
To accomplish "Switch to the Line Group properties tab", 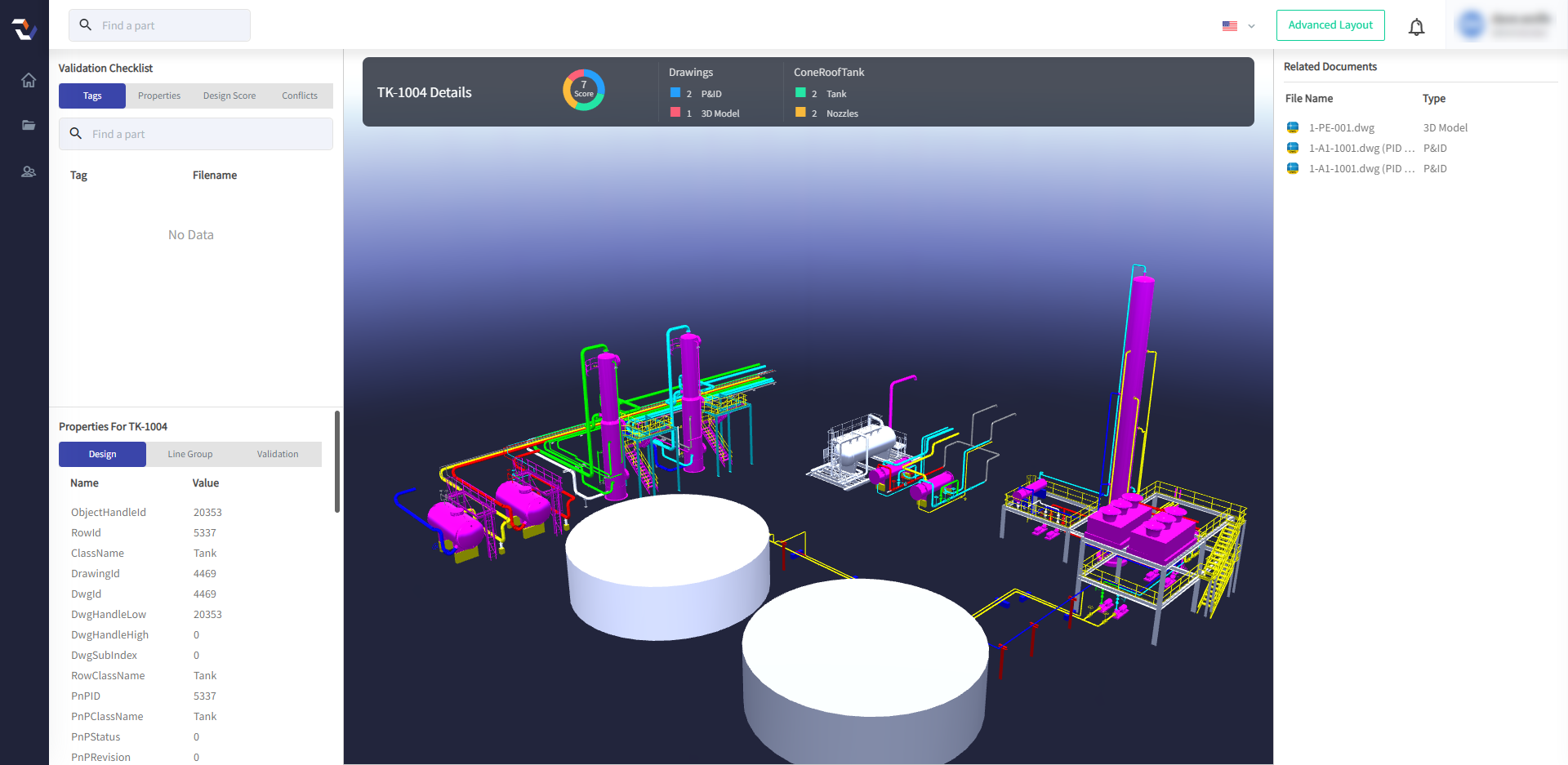I will pyautogui.click(x=189, y=454).
